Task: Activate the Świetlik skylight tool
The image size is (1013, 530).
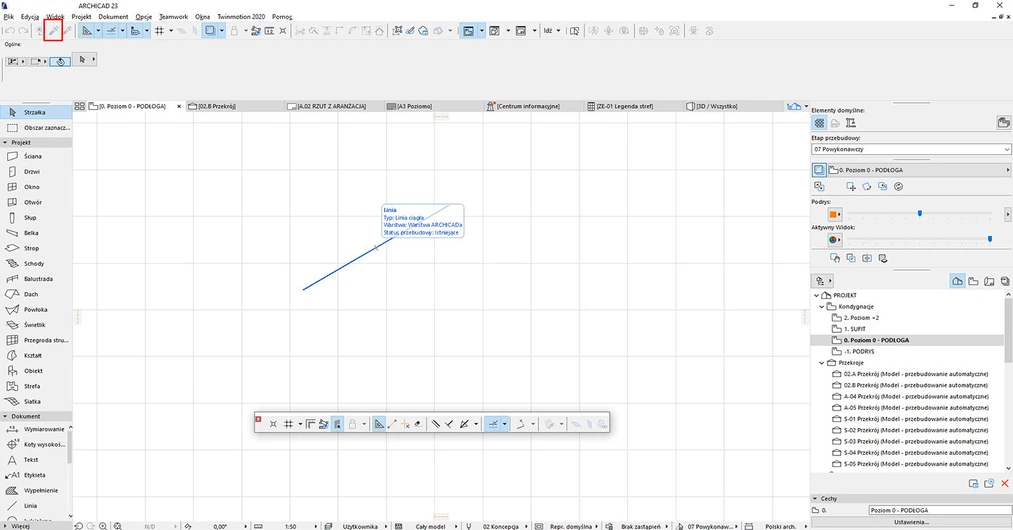Action: [x=36, y=325]
